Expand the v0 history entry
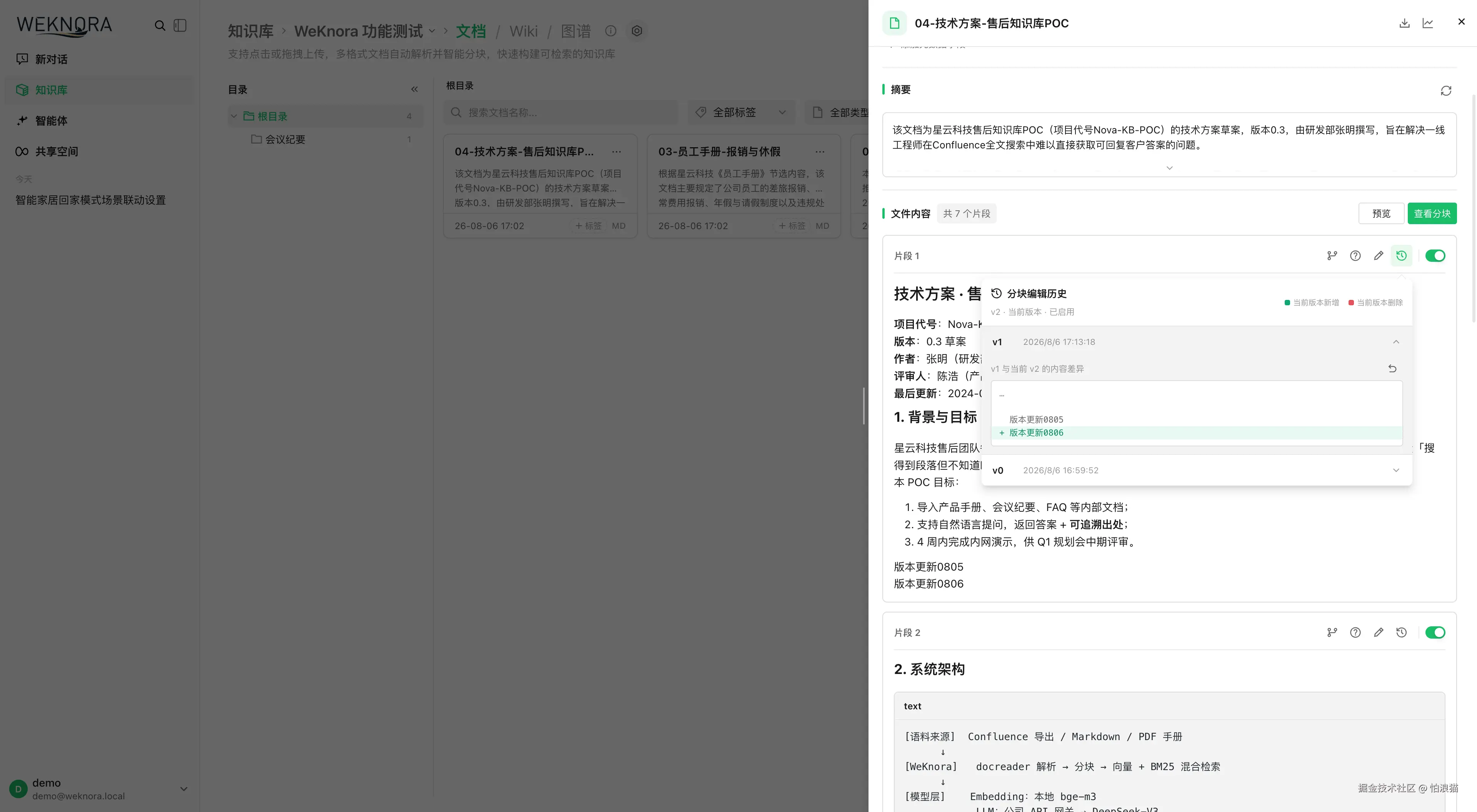The width and height of the screenshot is (1477, 812). coord(1395,471)
